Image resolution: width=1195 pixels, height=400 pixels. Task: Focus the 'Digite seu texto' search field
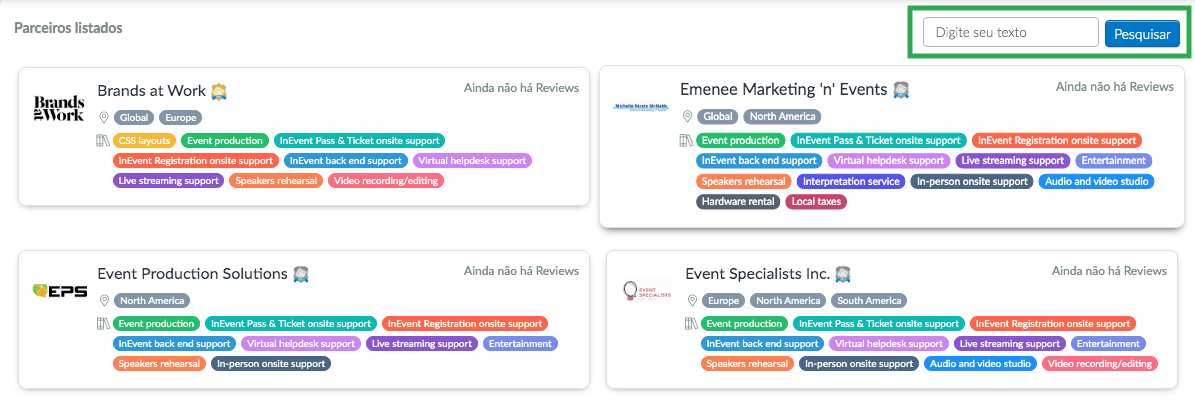[1011, 33]
